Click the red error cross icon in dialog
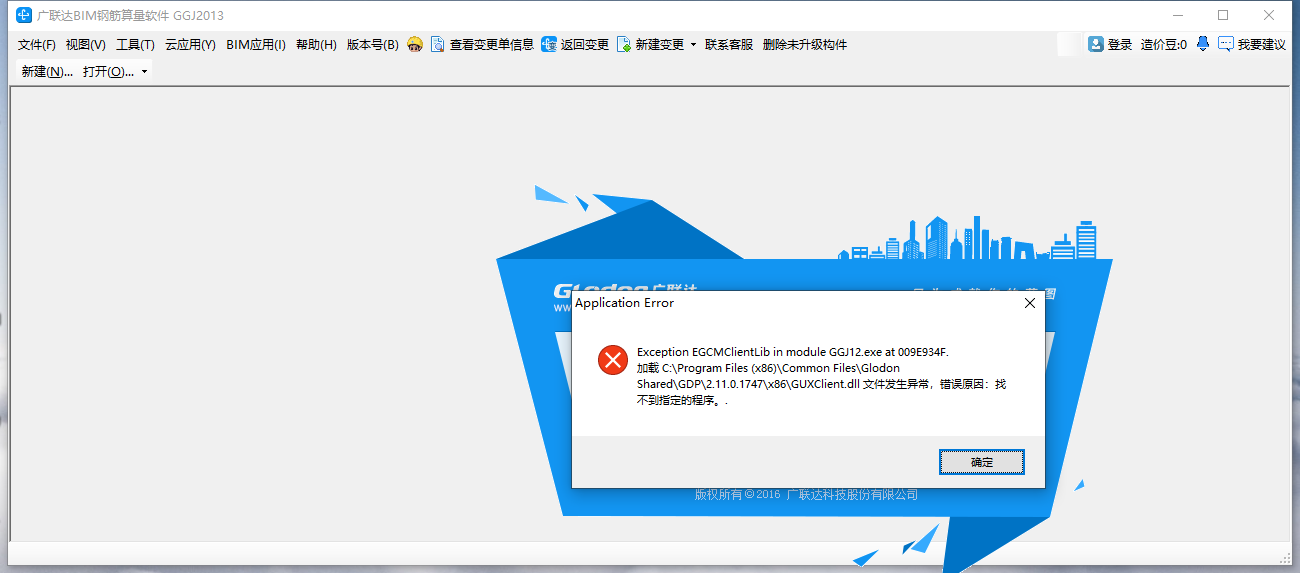 point(613,360)
